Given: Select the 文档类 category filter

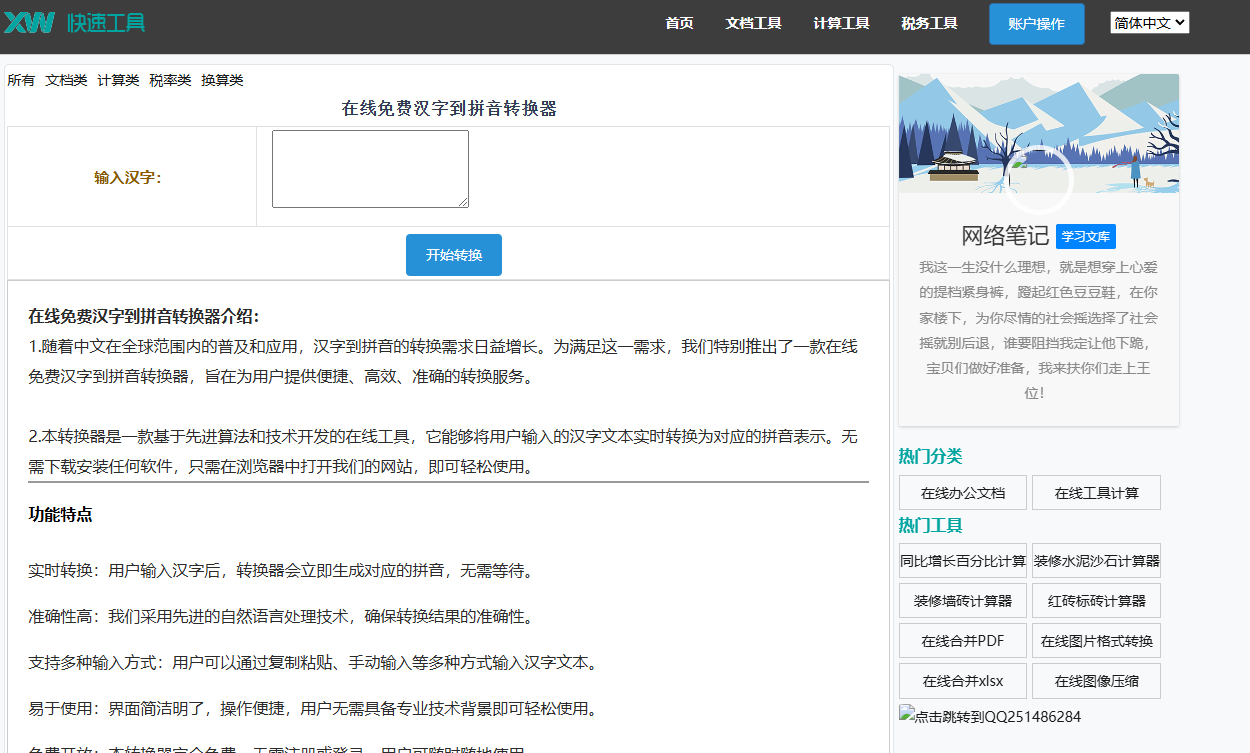Looking at the screenshot, I should (66, 80).
